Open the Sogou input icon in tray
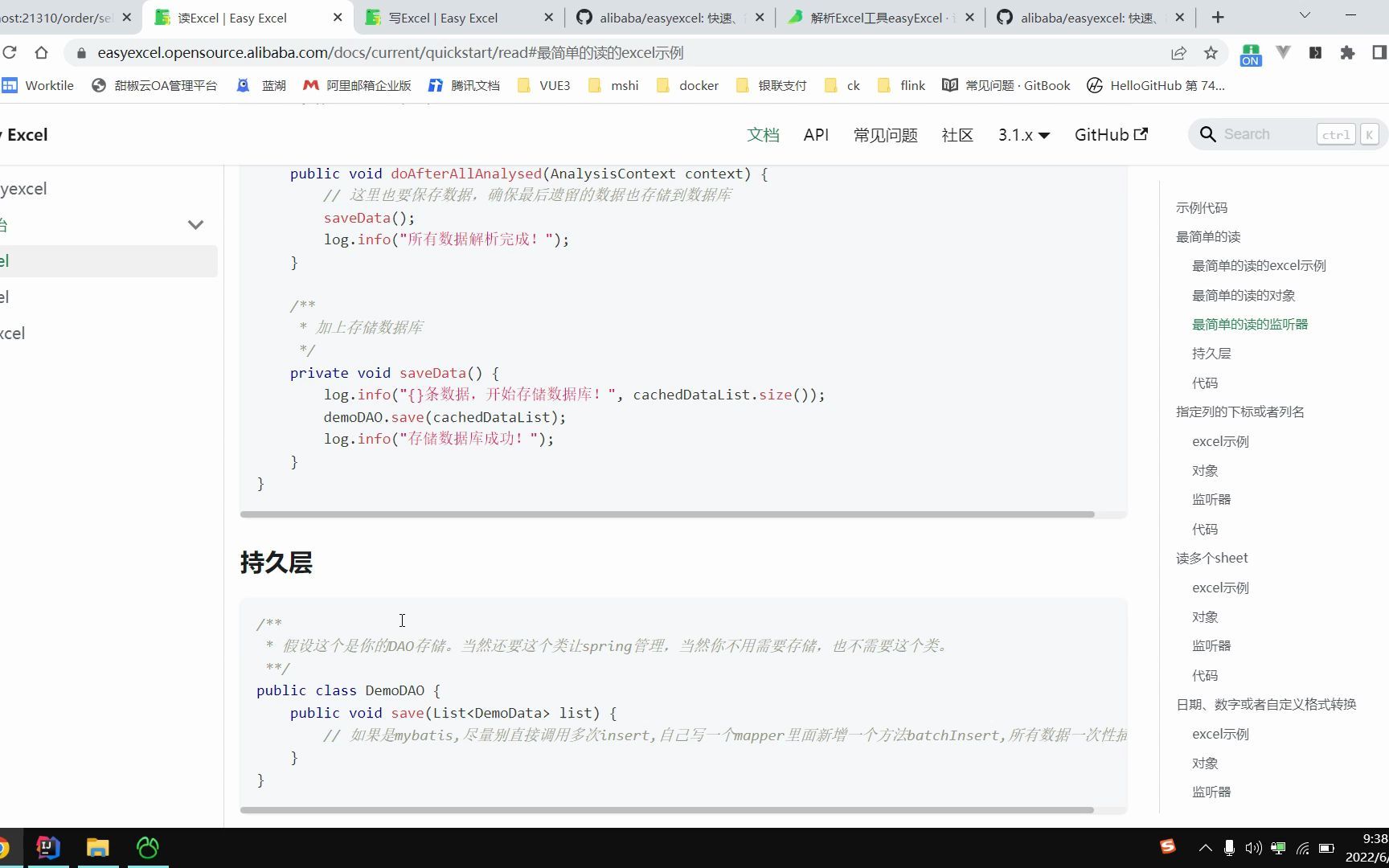Screen dimensions: 1389x868 (x=1167, y=846)
